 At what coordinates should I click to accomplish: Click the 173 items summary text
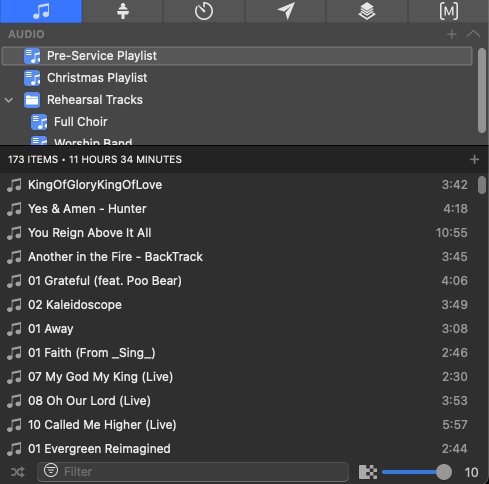(95, 159)
